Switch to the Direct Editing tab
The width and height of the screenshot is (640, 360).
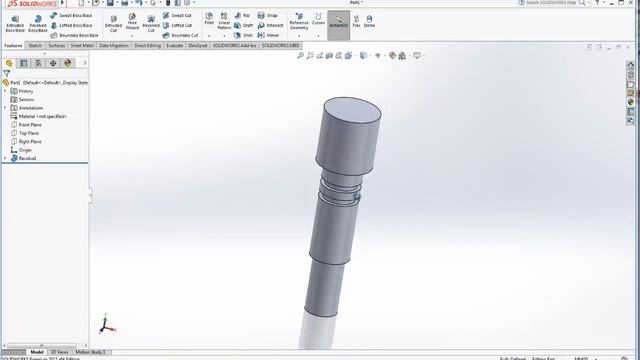(x=147, y=46)
